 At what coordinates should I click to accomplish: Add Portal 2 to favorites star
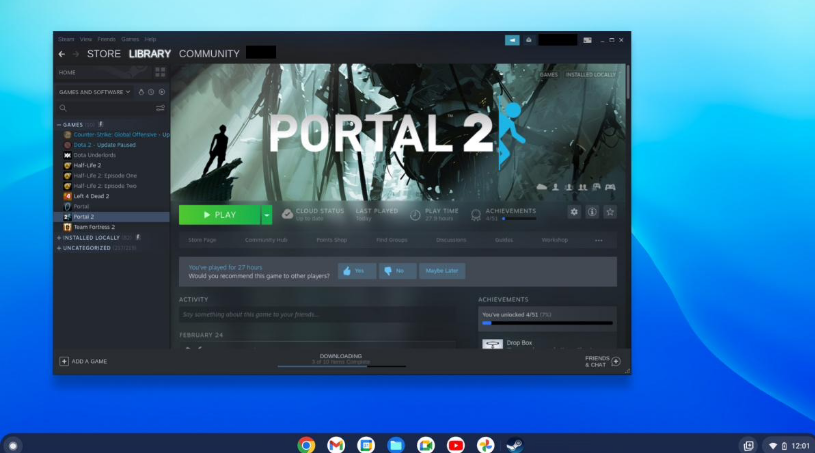tap(610, 212)
